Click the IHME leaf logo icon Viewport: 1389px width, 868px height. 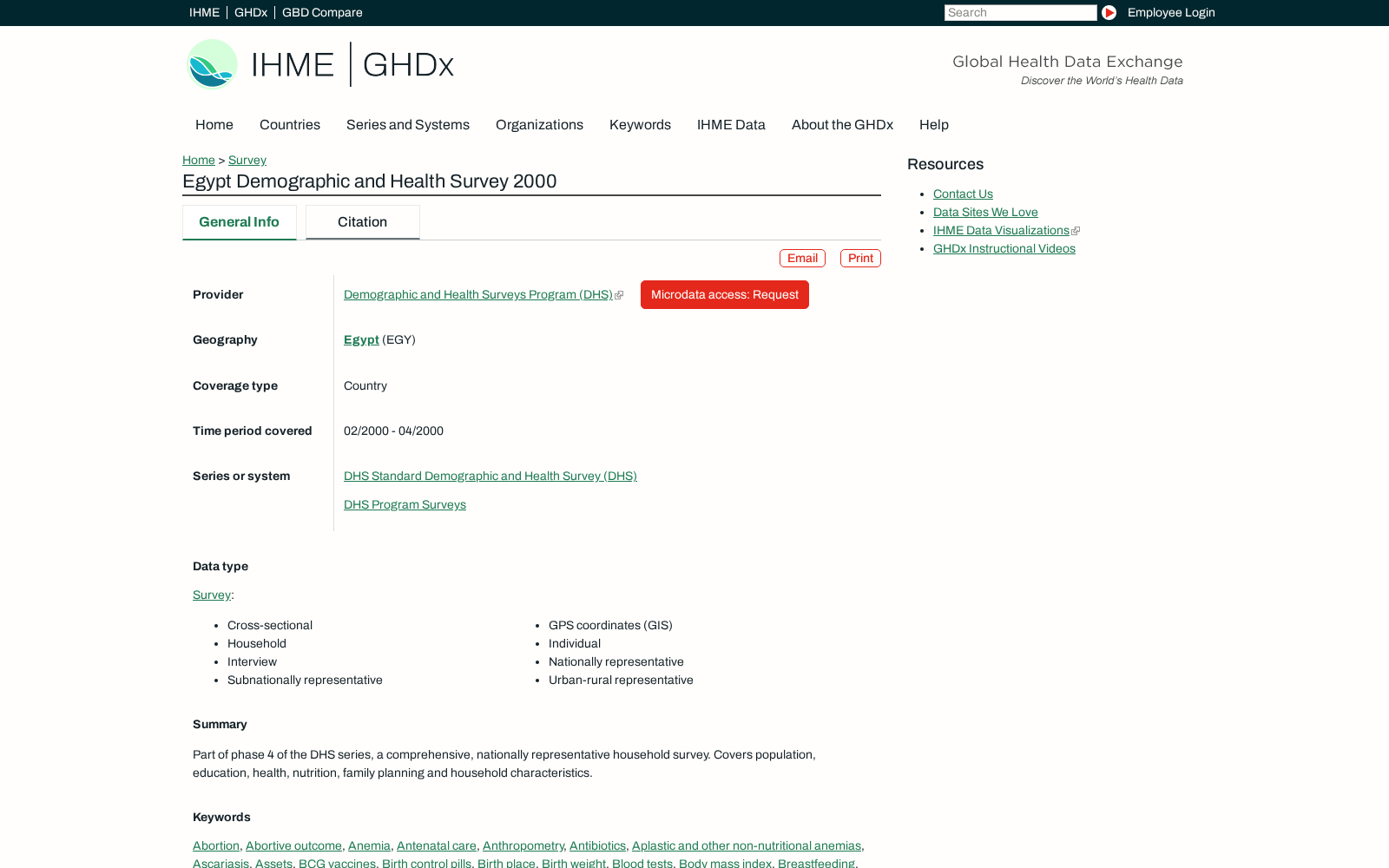pos(212,64)
